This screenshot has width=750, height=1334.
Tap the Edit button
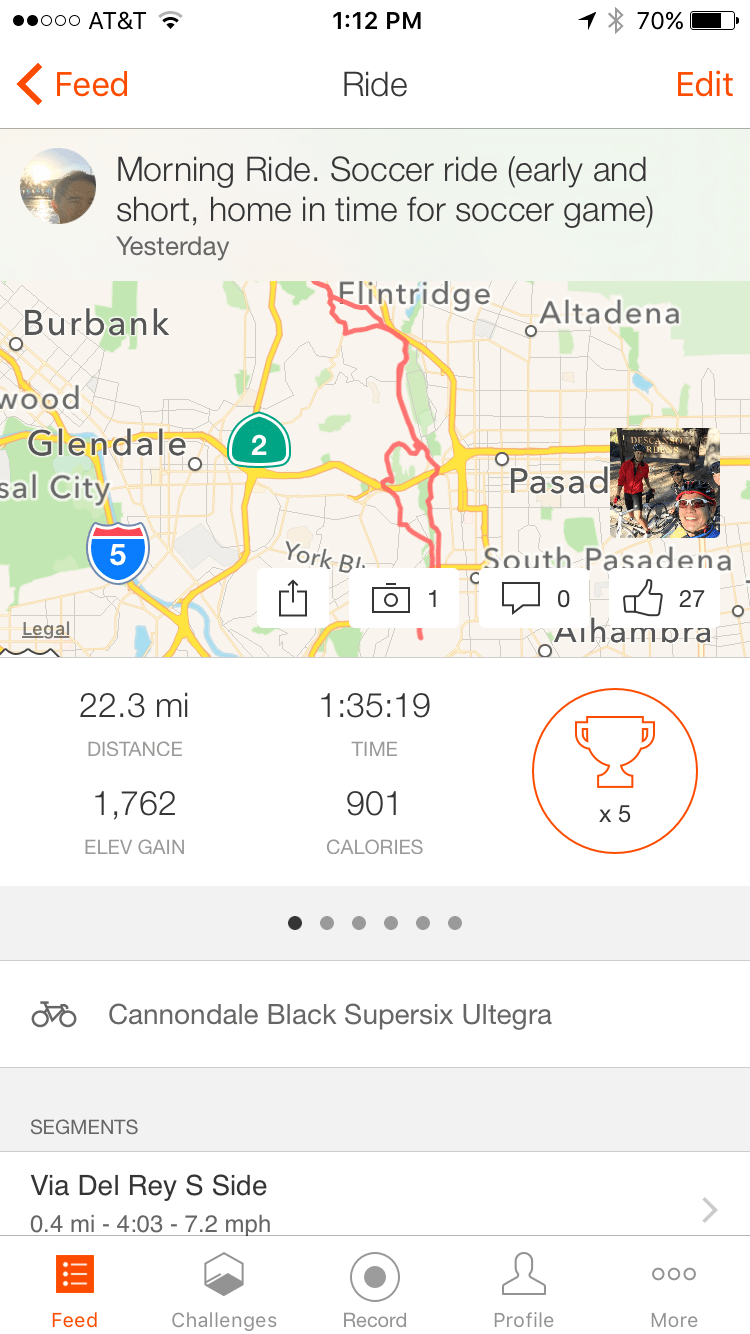[x=704, y=85]
